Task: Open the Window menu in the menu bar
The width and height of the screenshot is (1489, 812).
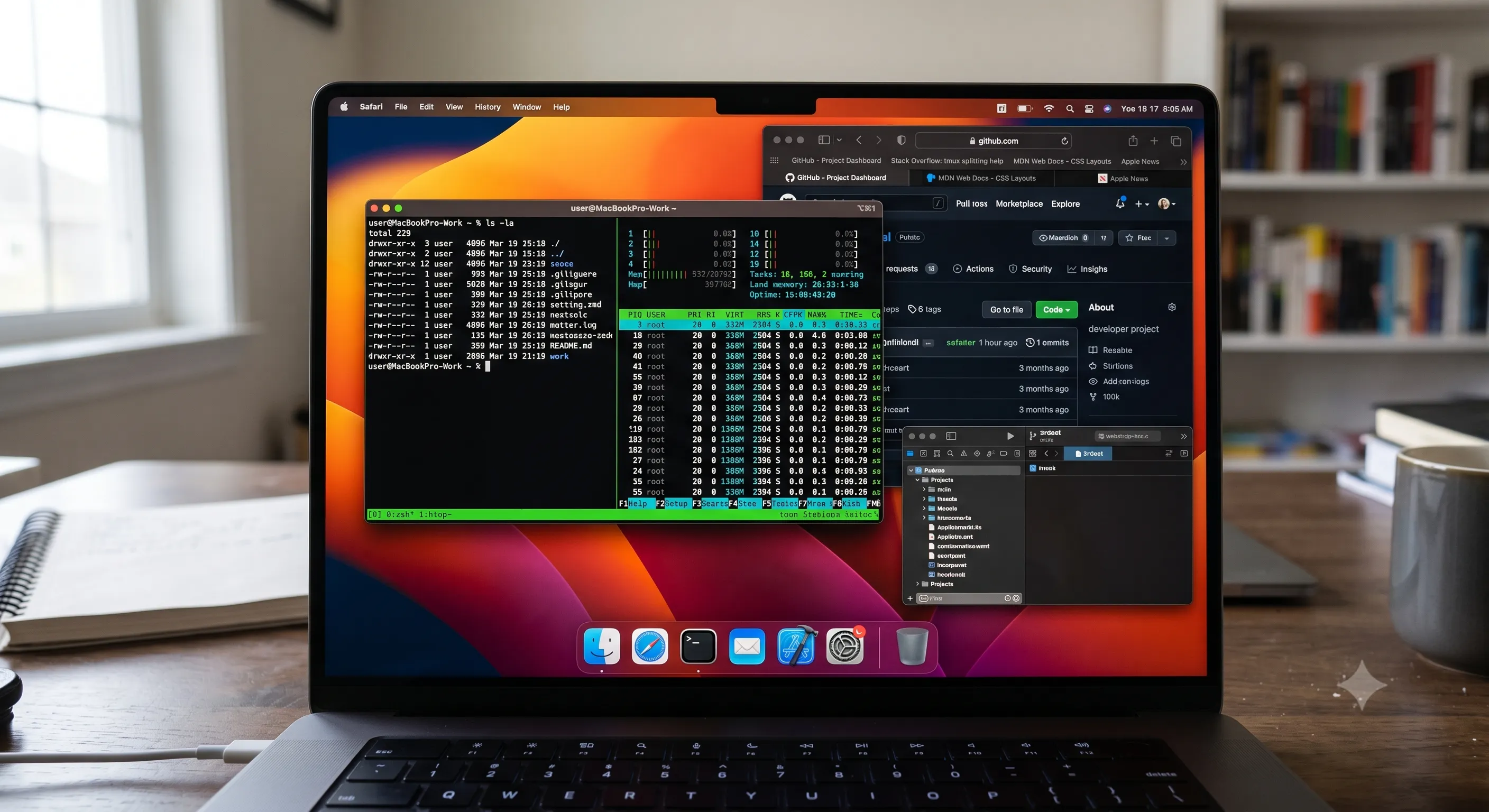Action: (527, 107)
